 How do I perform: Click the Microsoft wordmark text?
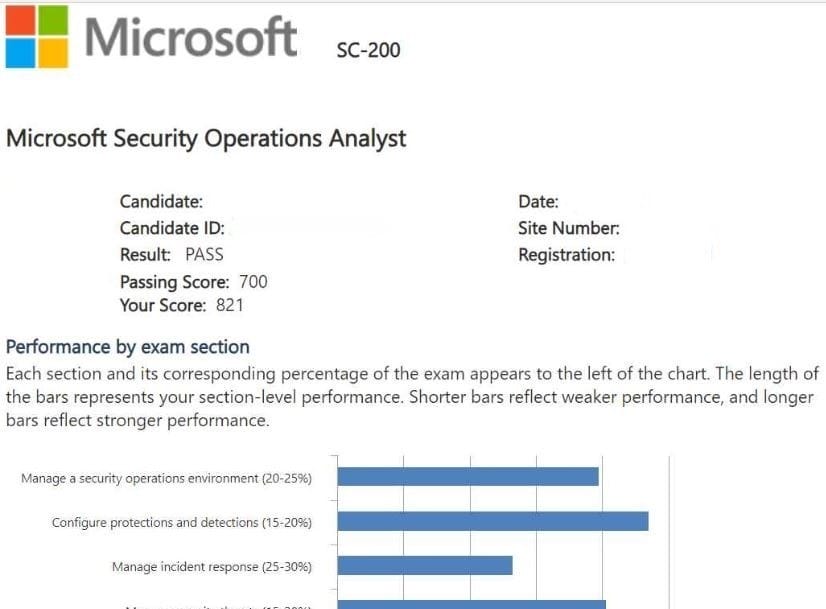click(191, 37)
